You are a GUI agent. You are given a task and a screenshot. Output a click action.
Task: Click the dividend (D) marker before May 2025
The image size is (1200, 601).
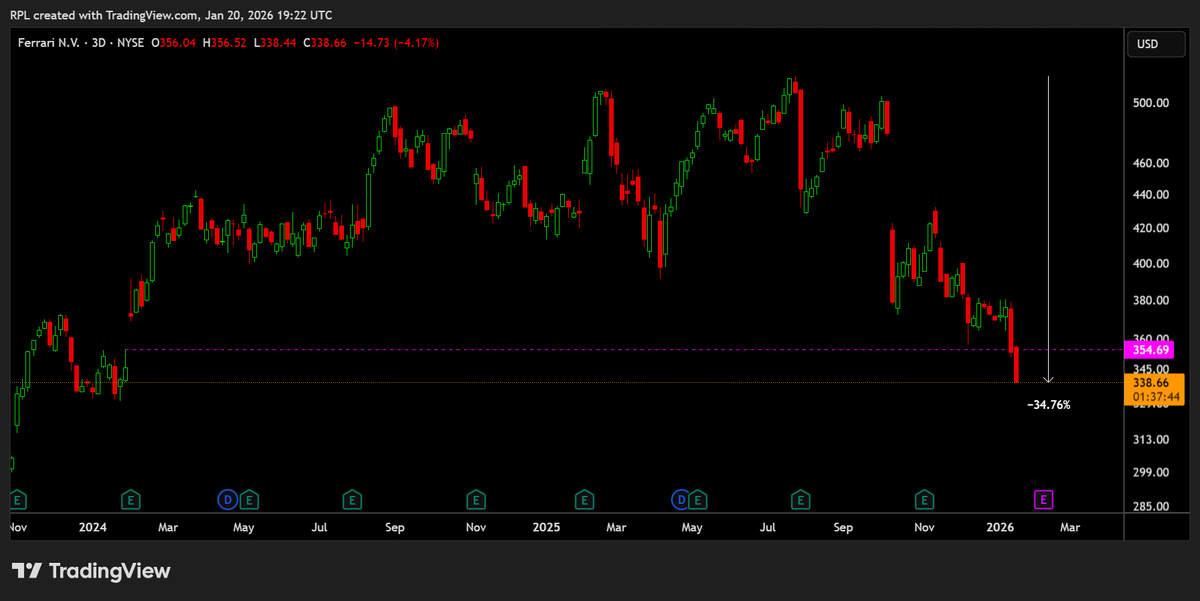[x=679, y=499]
